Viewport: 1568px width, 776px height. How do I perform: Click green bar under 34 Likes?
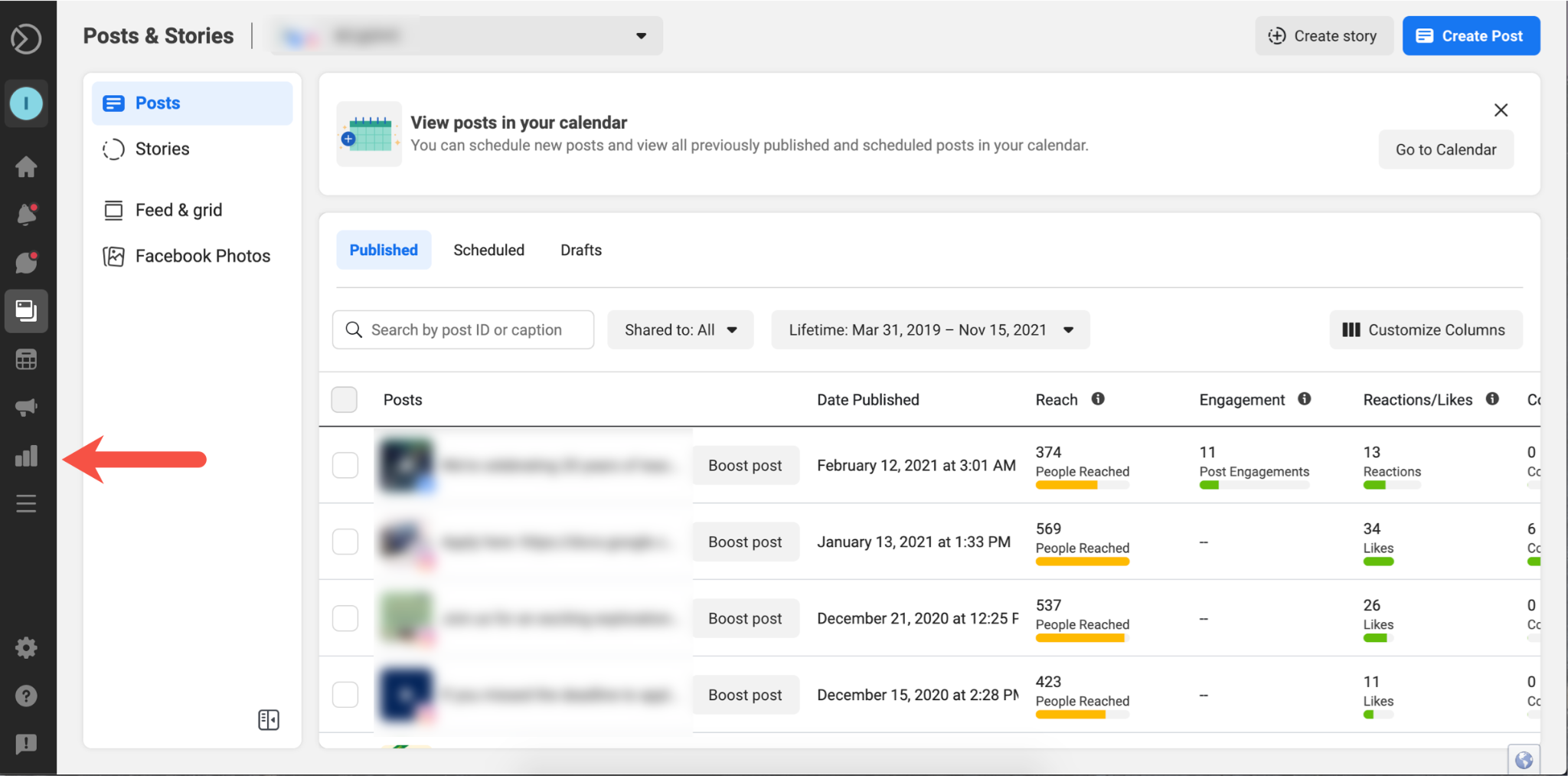[1378, 562]
